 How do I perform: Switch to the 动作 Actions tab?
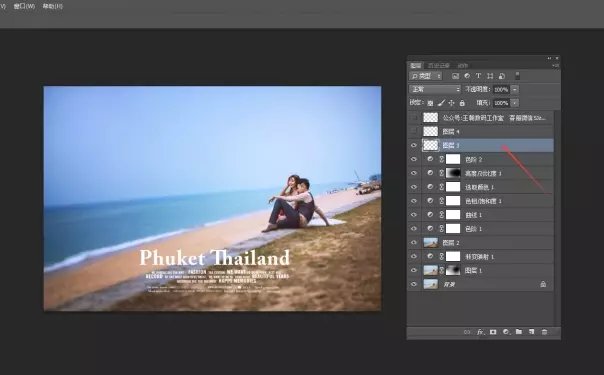pos(463,65)
